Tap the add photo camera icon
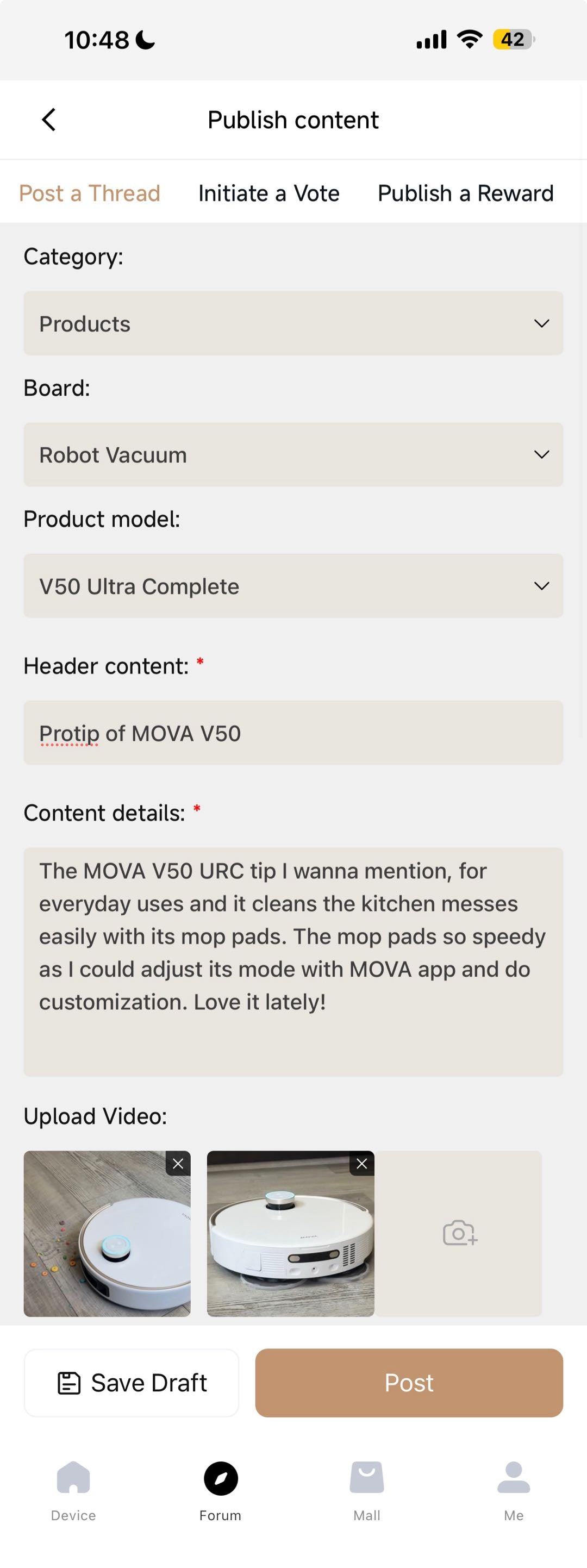587x1568 pixels. pos(459,1233)
